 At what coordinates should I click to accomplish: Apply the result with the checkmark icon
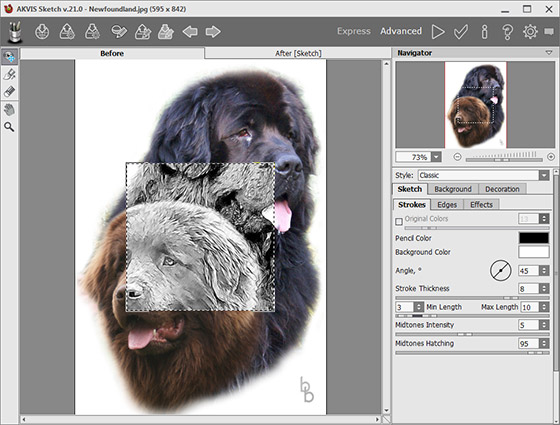tap(461, 32)
